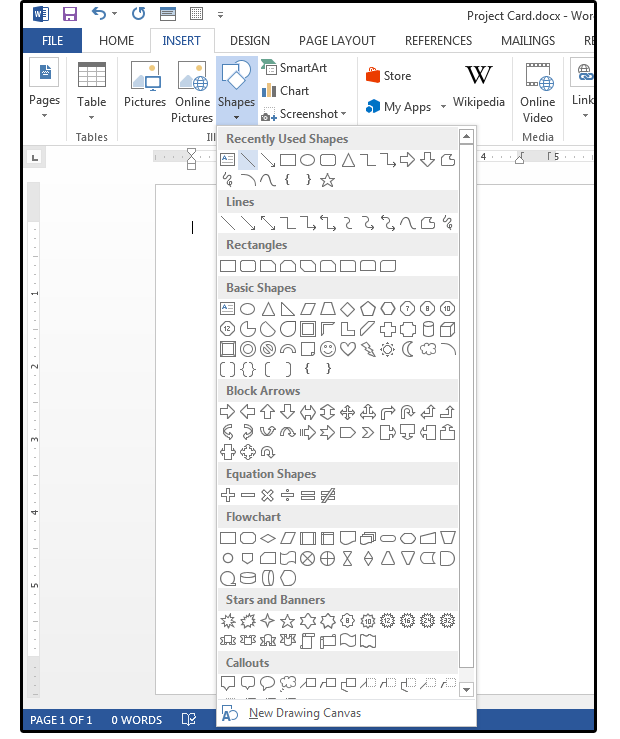Select Double Arrow line in Lines section

tap(268, 223)
